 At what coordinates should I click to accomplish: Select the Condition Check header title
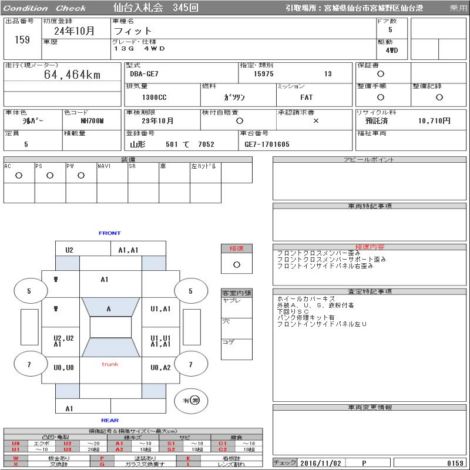pyautogui.click(x=44, y=8)
